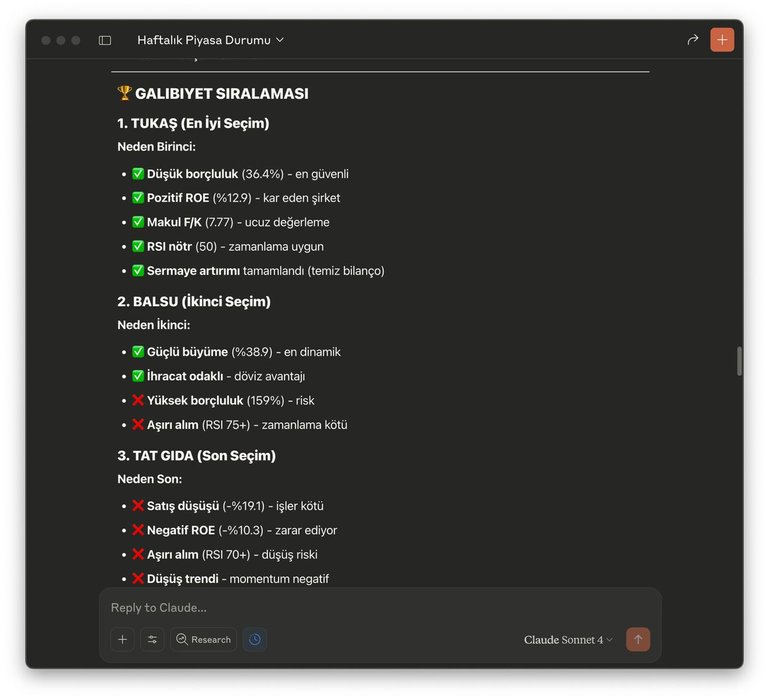Click the 3. TAT GIDA (Son Seçim) heading
The width and height of the screenshot is (769, 700).
[196, 455]
